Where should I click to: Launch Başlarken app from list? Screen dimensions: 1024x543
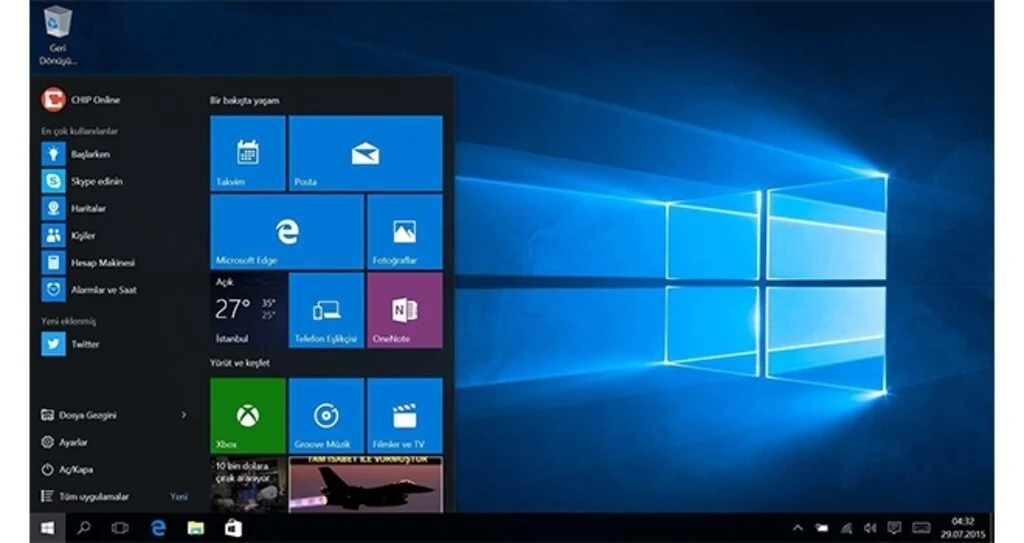point(76,154)
